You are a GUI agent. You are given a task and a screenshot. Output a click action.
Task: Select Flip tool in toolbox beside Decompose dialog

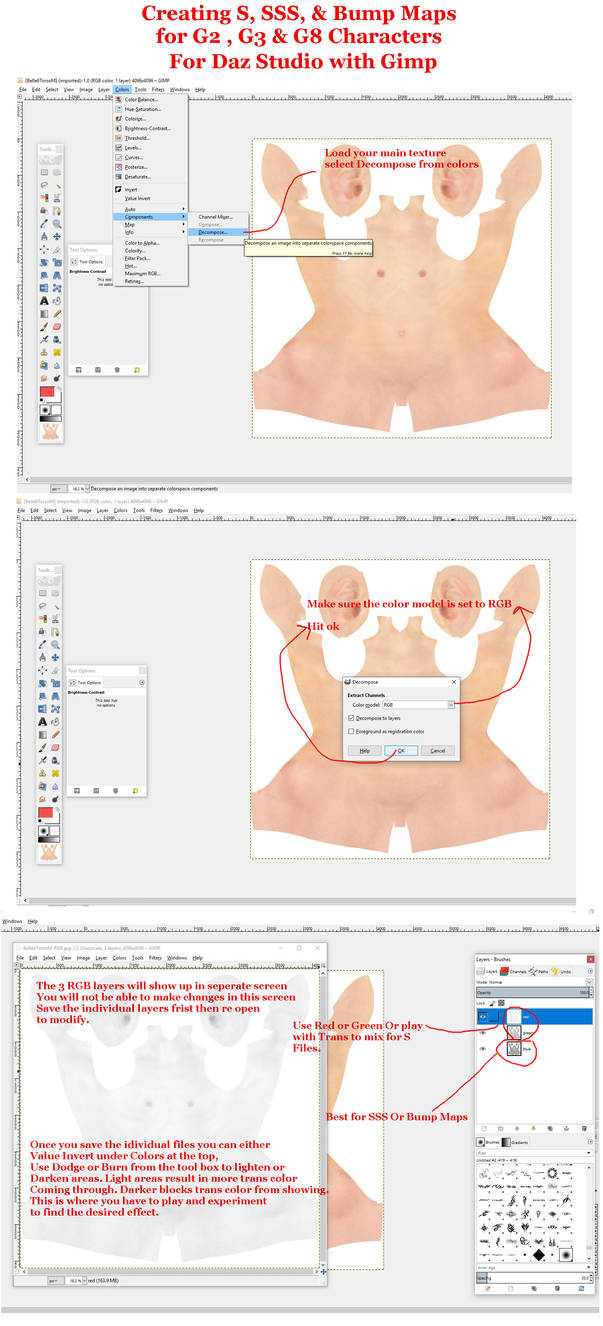43,709
